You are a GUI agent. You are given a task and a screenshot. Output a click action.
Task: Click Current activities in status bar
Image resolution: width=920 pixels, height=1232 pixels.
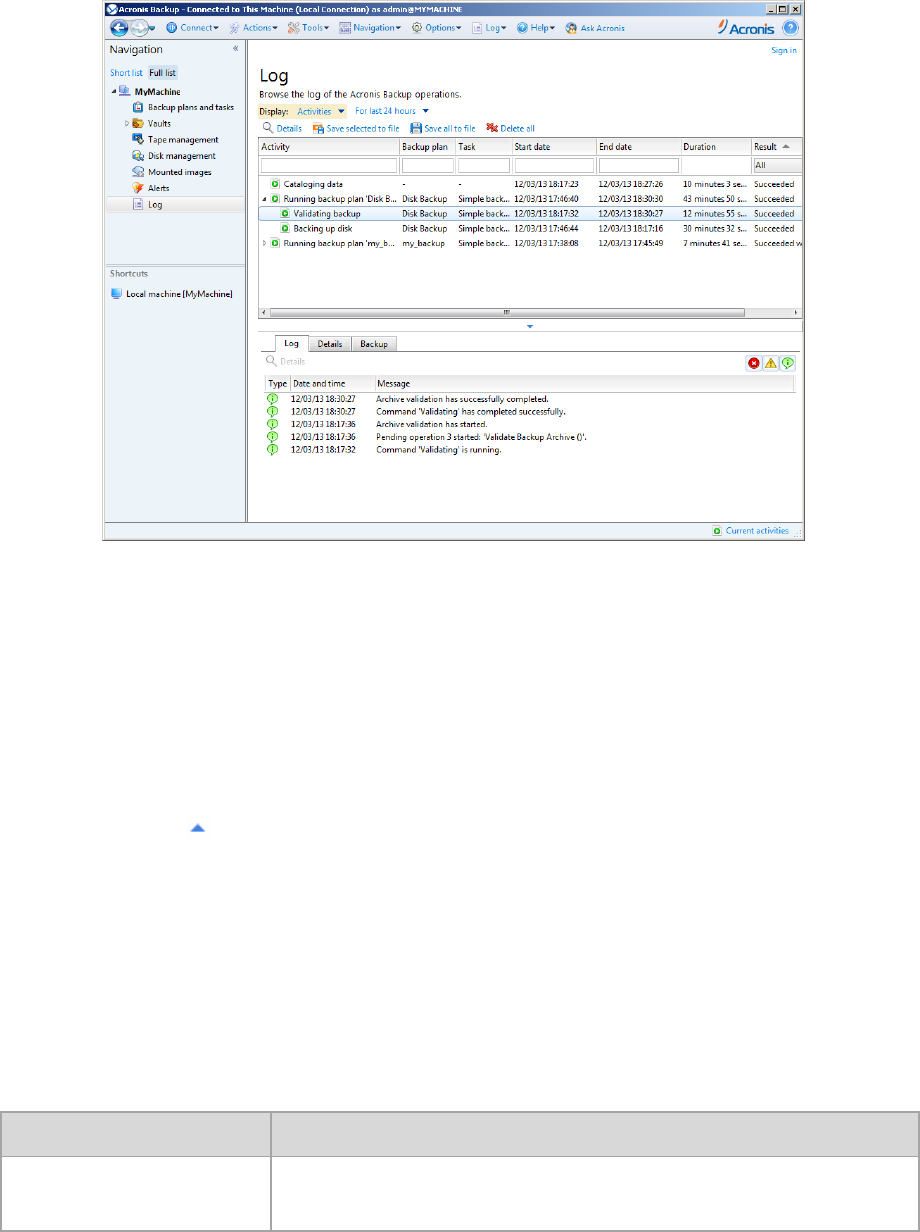tap(750, 531)
